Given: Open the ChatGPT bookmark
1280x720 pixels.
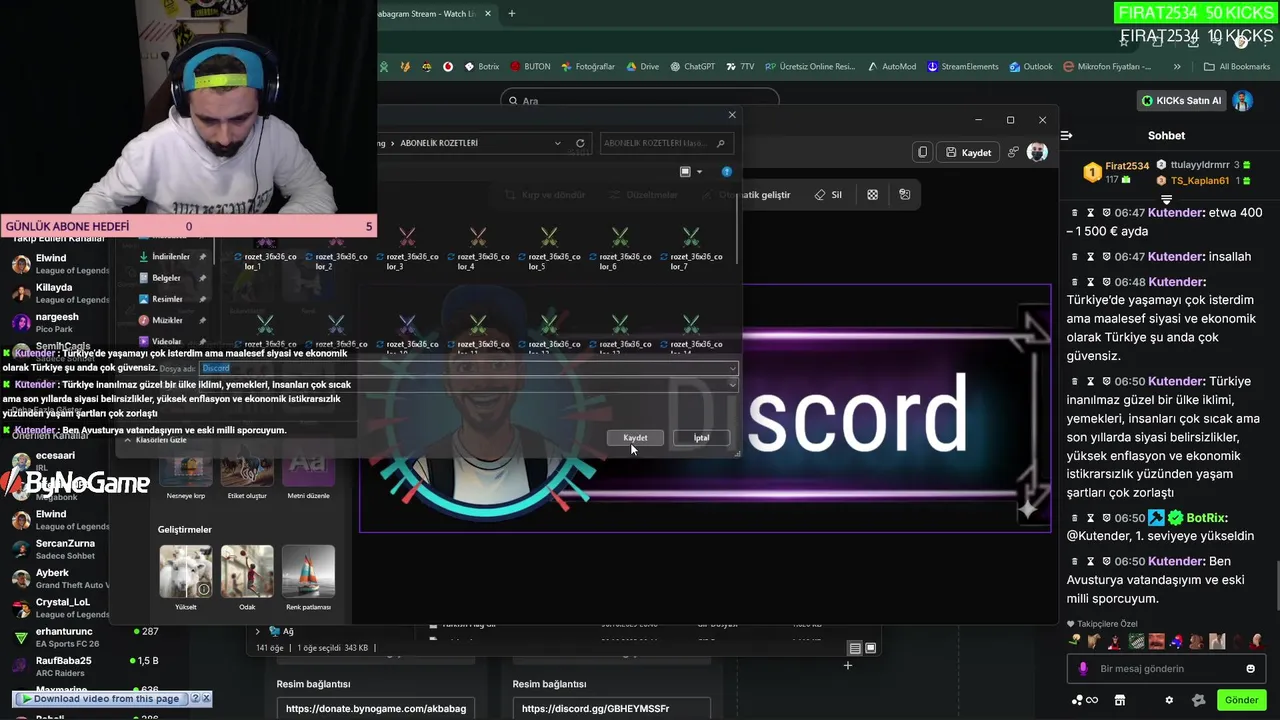Looking at the screenshot, I should tap(692, 67).
